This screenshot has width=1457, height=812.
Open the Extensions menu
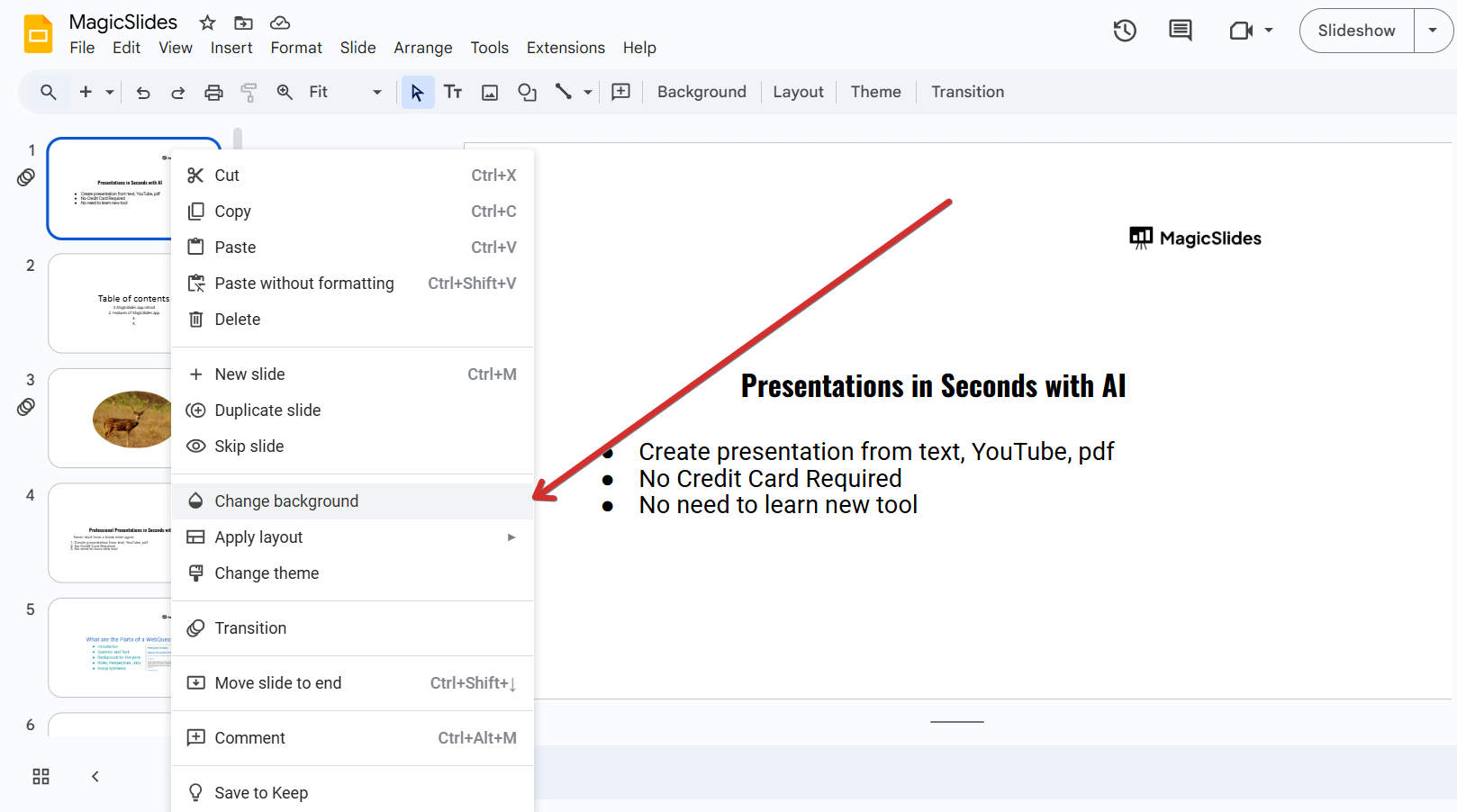tap(566, 48)
